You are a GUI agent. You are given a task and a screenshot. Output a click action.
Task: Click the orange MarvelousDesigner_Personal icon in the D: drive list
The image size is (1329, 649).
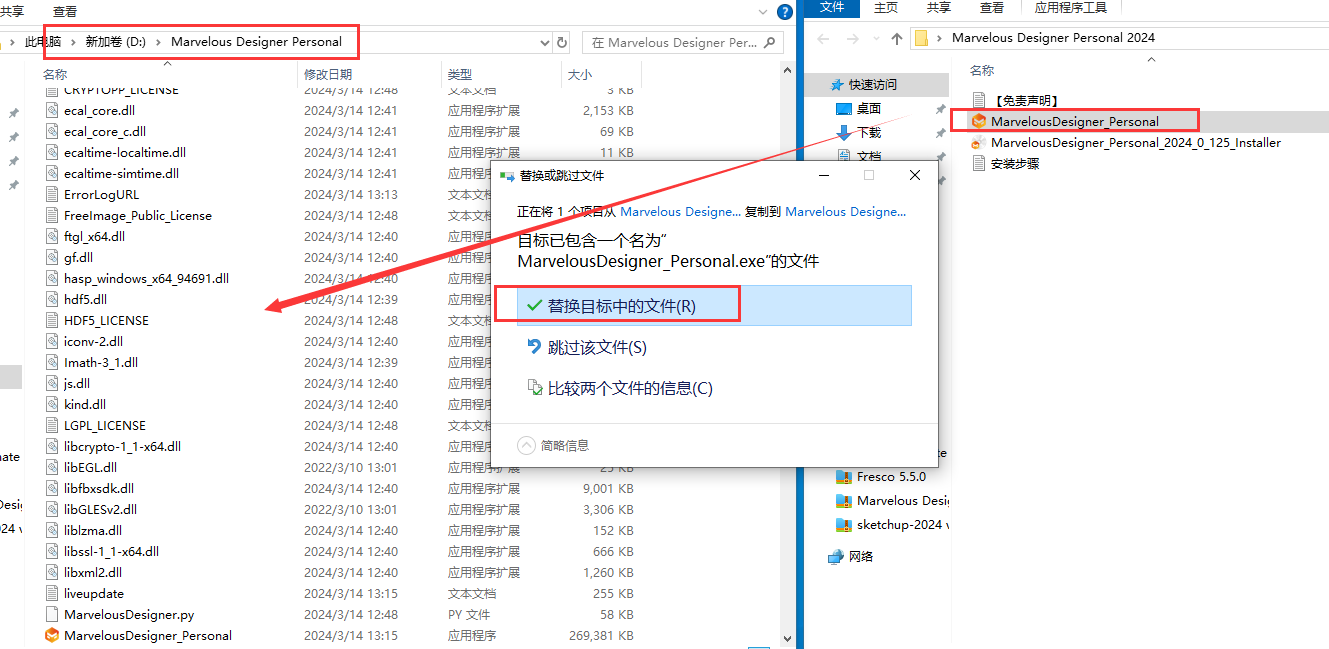[x=52, y=635]
